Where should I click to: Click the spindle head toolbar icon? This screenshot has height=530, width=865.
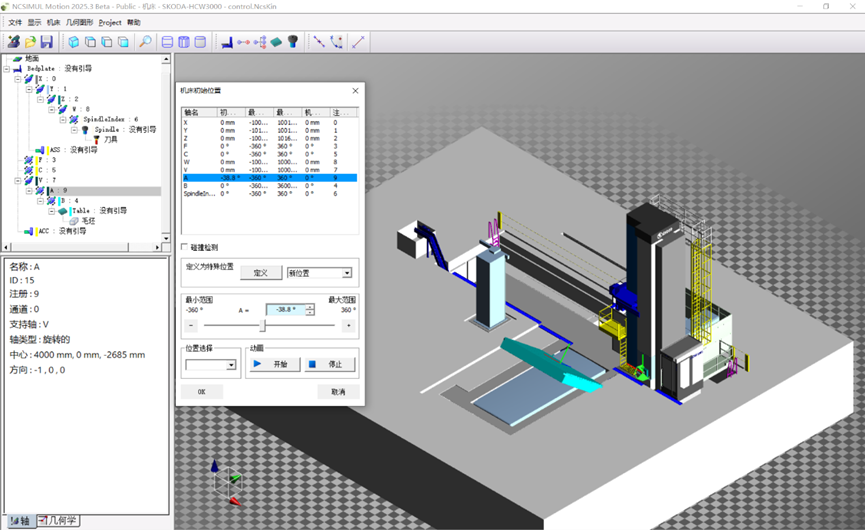(293, 42)
